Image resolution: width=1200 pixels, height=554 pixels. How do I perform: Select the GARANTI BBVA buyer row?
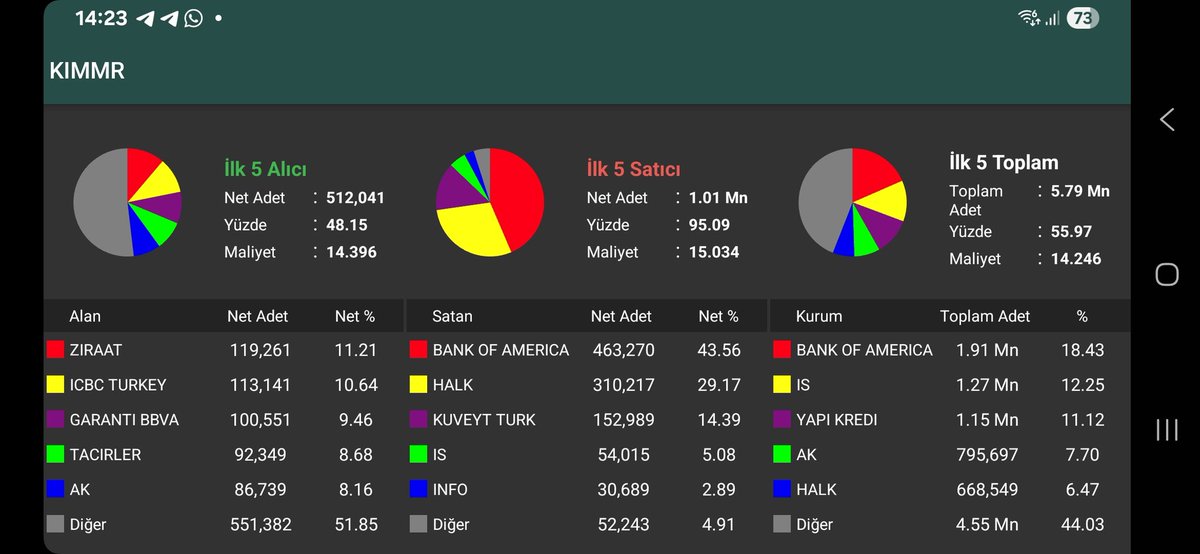tap(223, 420)
